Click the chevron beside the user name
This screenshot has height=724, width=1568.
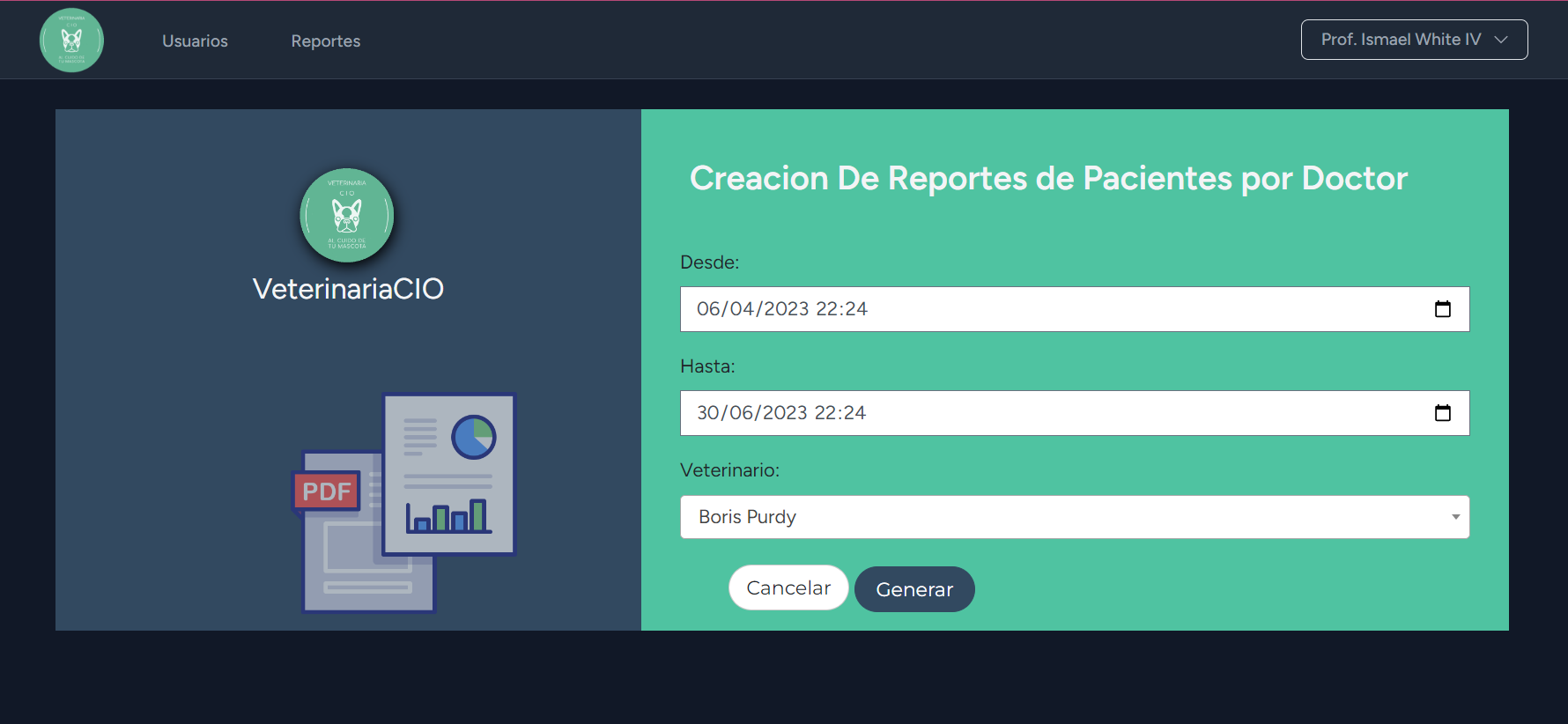(x=1501, y=40)
